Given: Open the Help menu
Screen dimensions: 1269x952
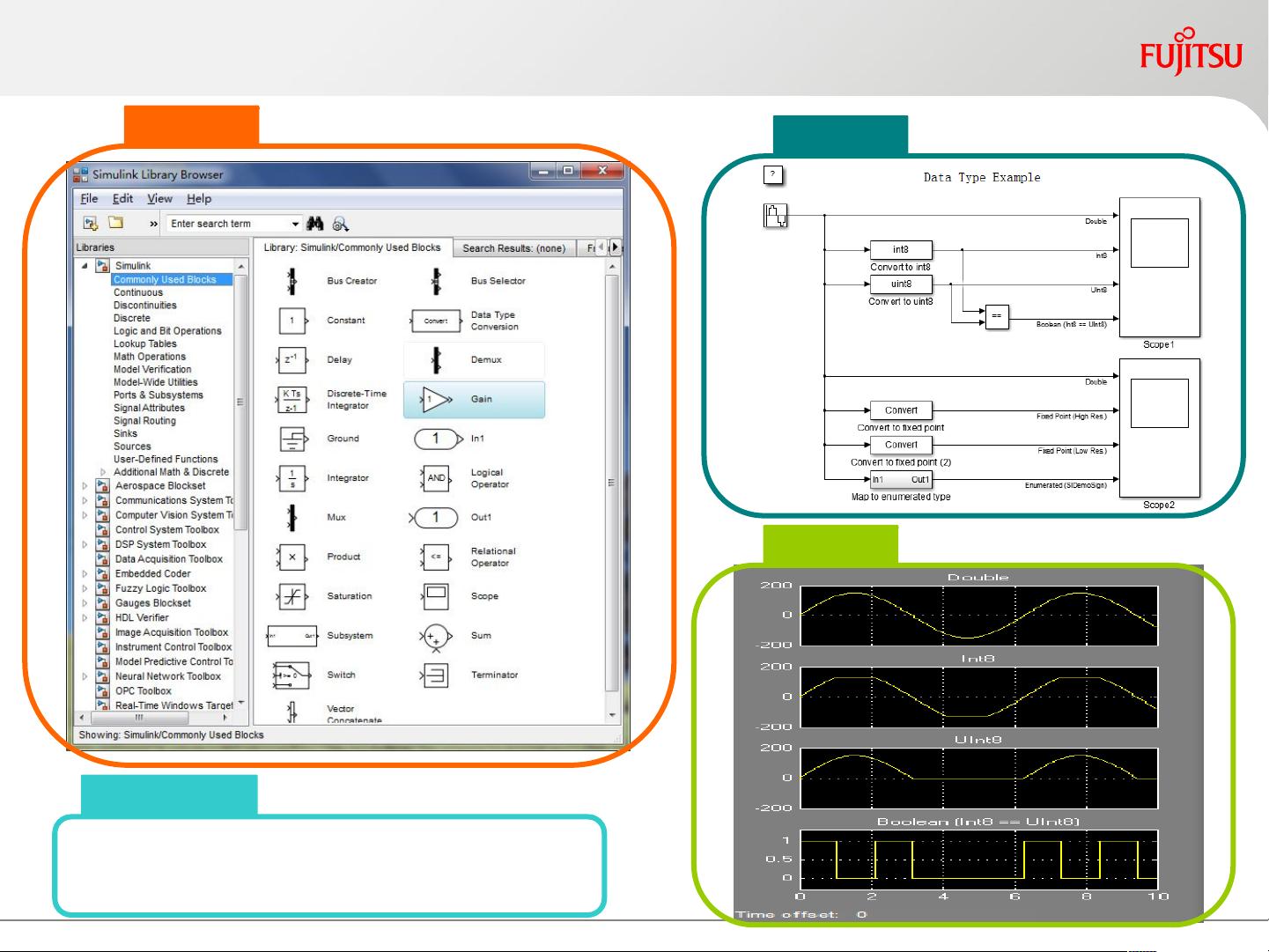Looking at the screenshot, I should [199, 199].
